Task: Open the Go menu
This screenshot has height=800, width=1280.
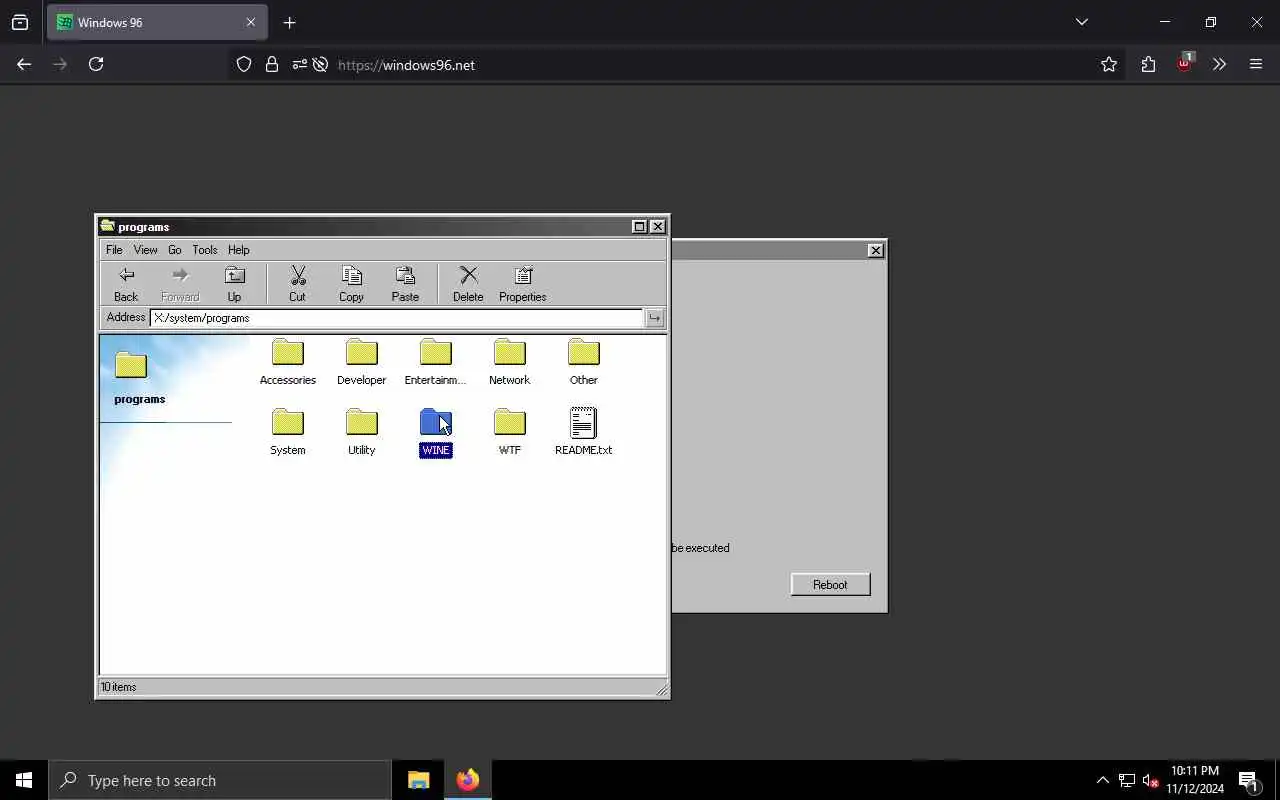Action: pos(175,250)
